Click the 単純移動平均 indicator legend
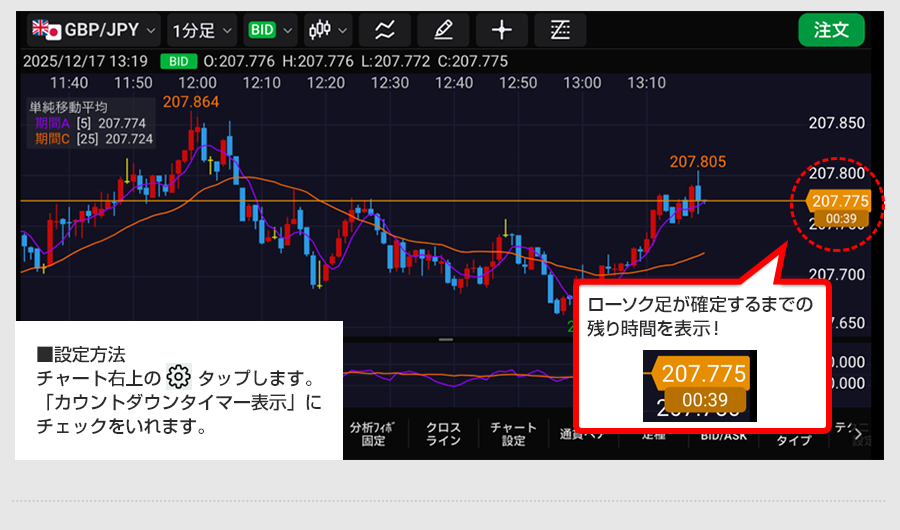The height and width of the screenshot is (530, 900). tap(68, 107)
